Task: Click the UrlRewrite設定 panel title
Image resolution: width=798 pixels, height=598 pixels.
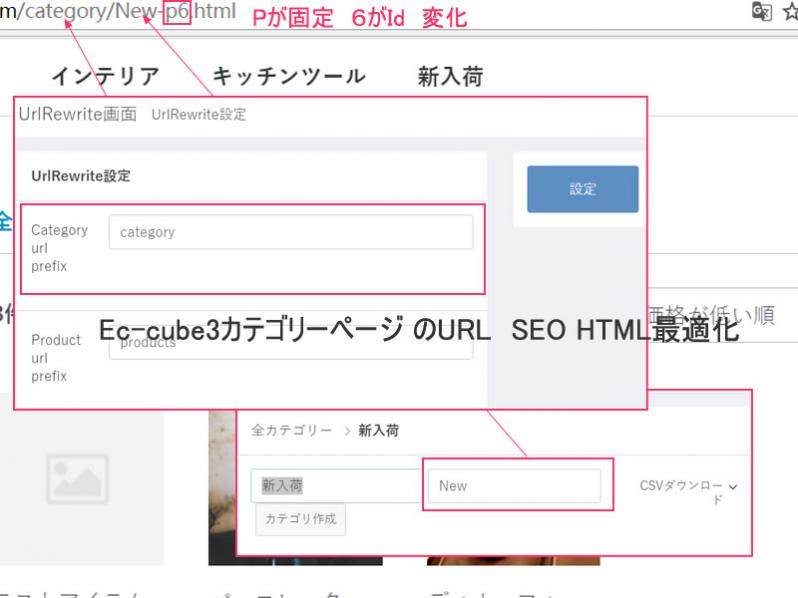Action: tap(81, 176)
